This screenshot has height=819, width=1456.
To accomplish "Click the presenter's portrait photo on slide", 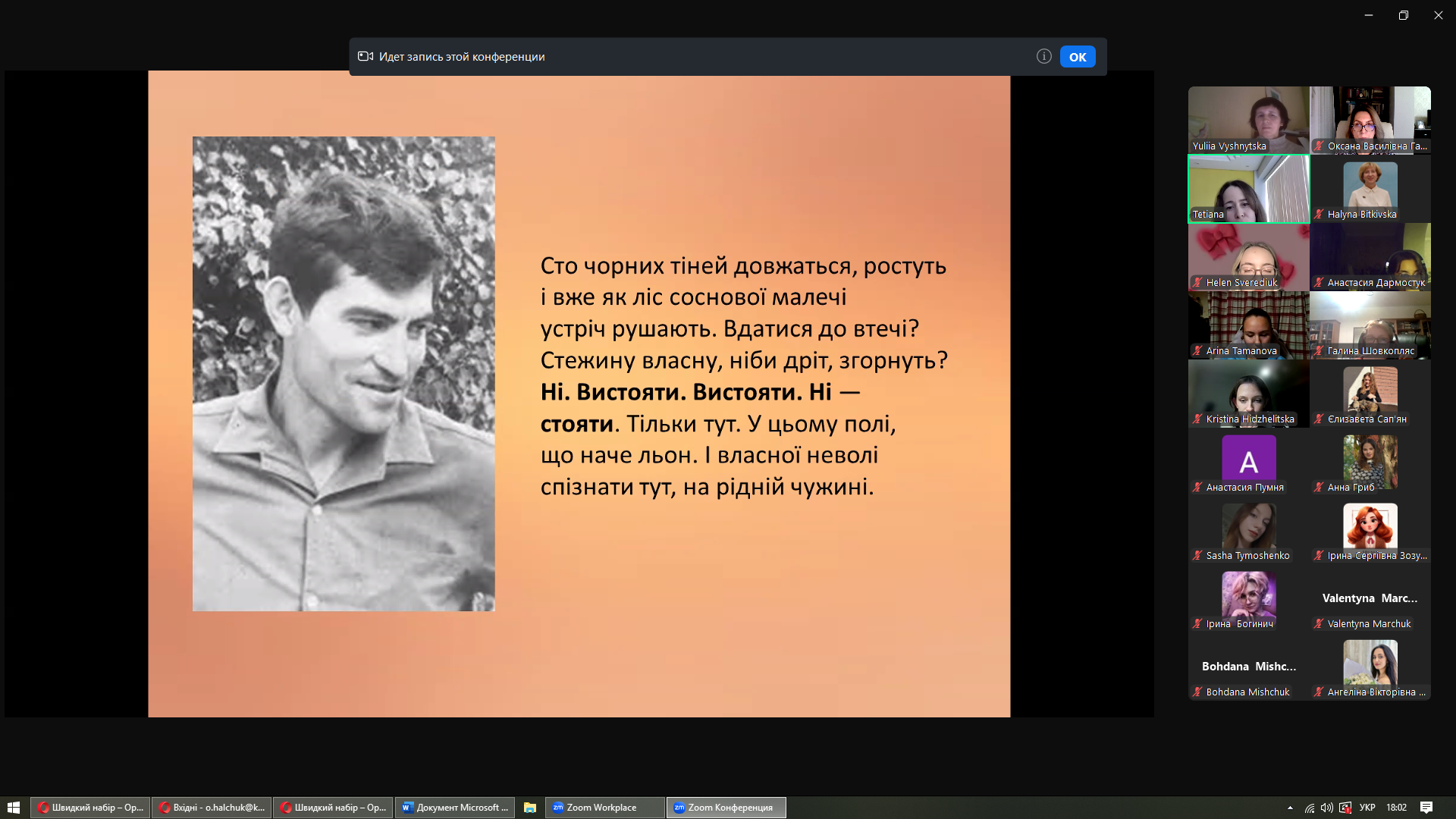I will tap(344, 373).
